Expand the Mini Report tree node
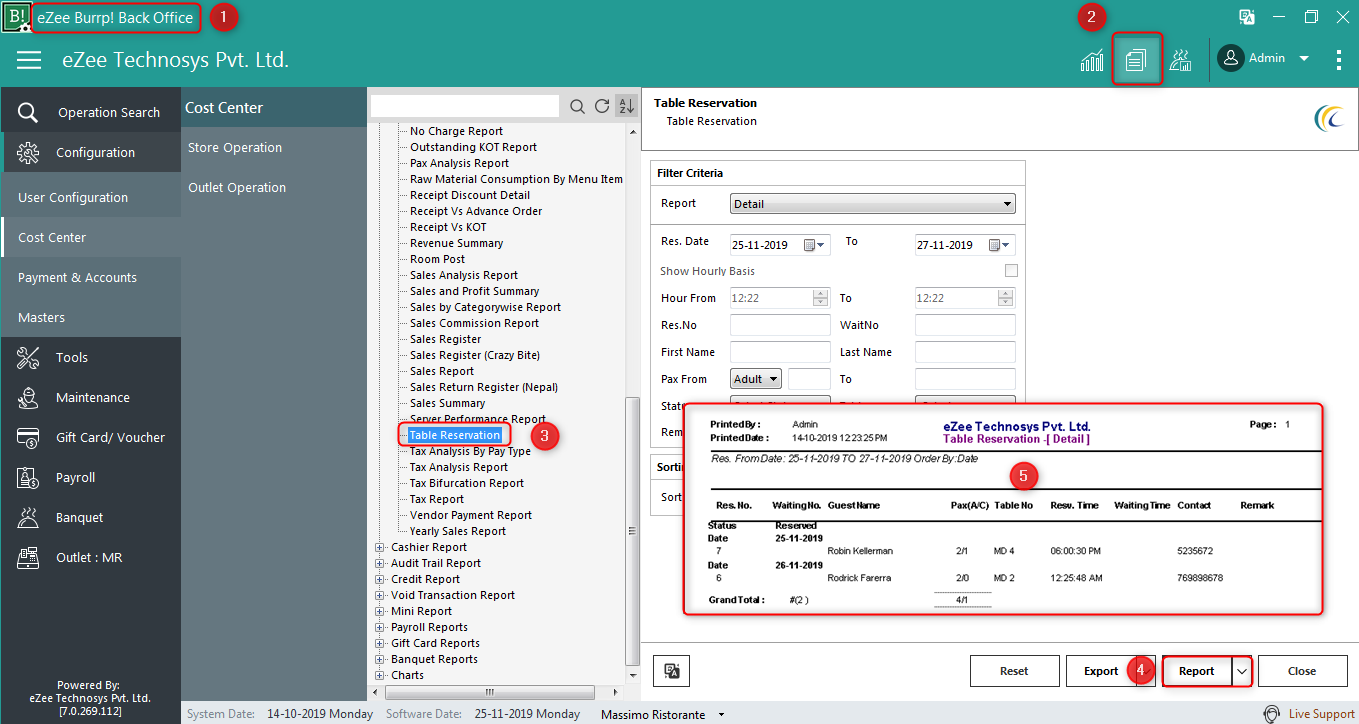The height and width of the screenshot is (724, 1359). (x=380, y=611)
